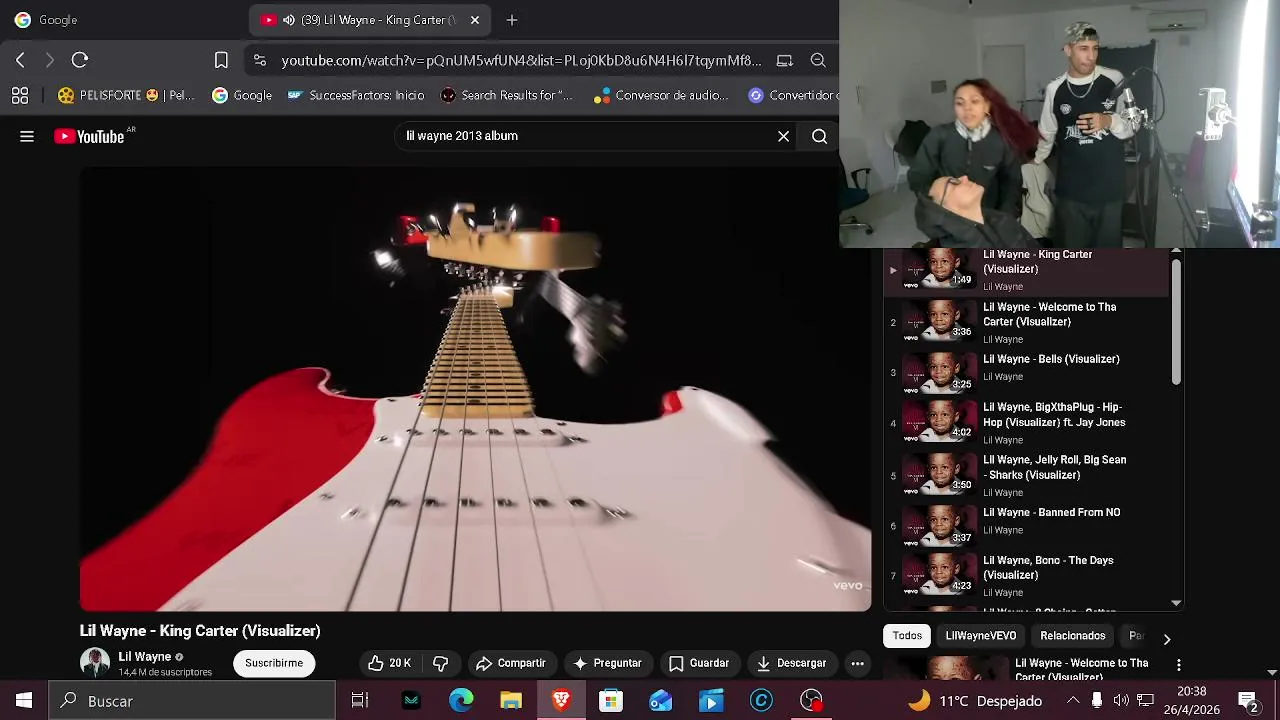Open the bookmarks apps grid icon

click(20, 96)
